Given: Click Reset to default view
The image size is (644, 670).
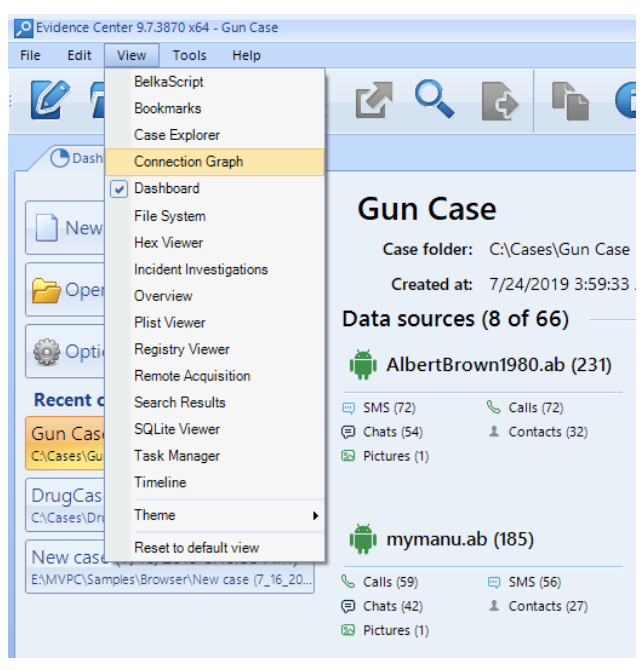Looking at the screenshot, I should pos(215,548).
